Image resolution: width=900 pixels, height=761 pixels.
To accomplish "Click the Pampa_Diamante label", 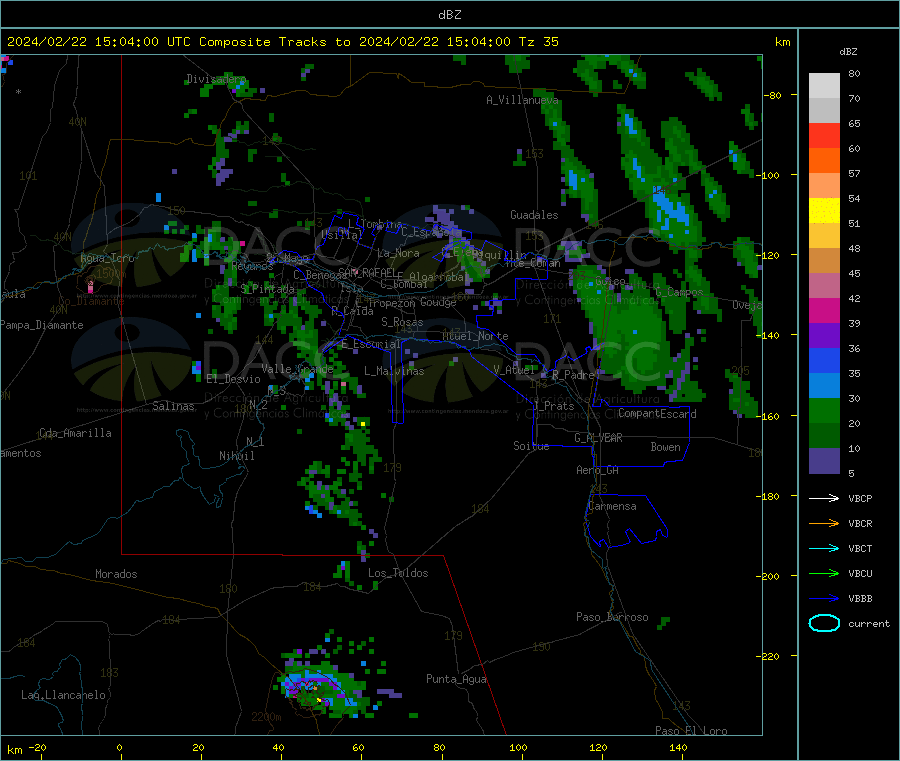I will tap(41, 325).
